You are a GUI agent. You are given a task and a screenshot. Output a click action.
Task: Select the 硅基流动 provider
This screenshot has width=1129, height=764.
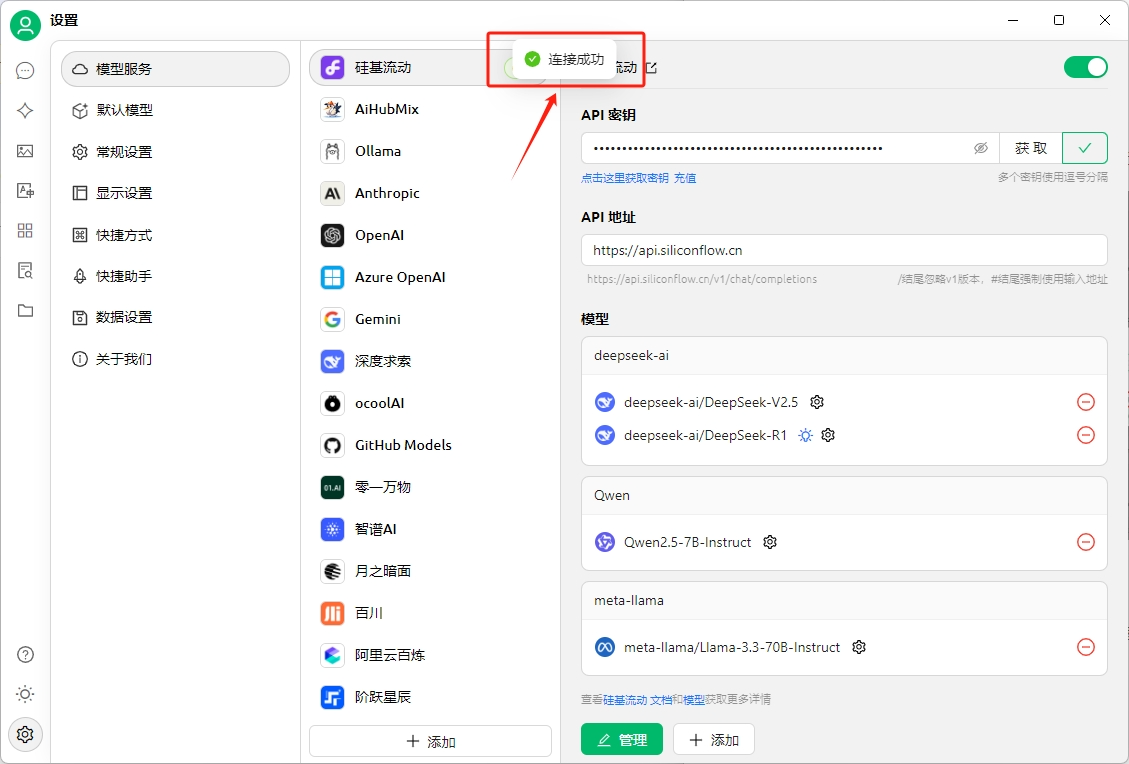pyautogui.click(x=431, y=68)
